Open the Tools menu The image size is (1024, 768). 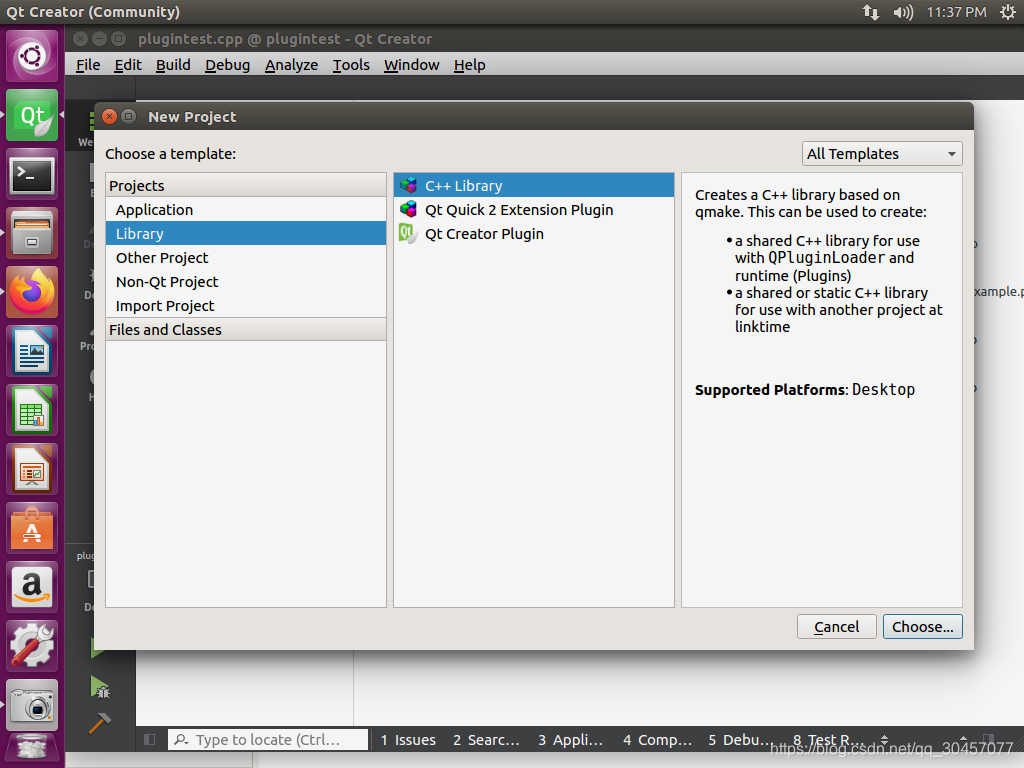[x=351, y=65]
